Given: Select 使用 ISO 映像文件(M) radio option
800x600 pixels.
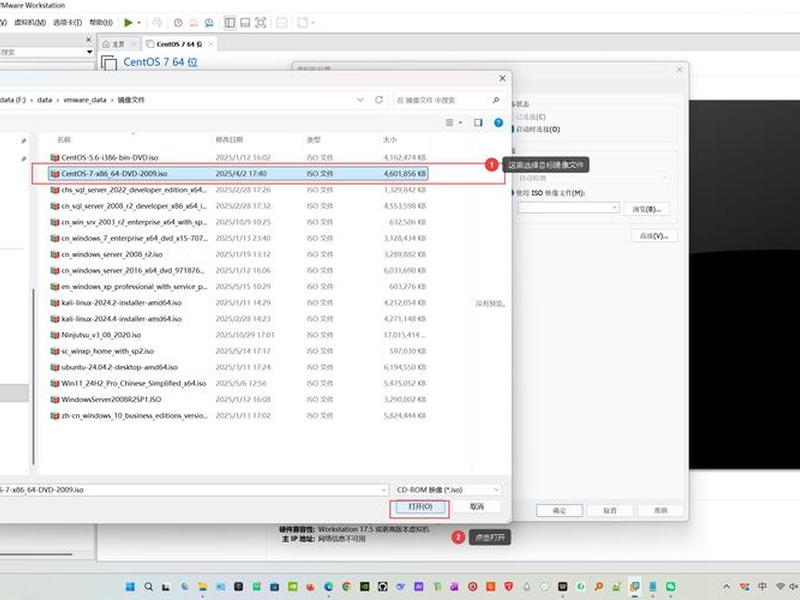Looking at the screenshot, I should tap(548, 193).
